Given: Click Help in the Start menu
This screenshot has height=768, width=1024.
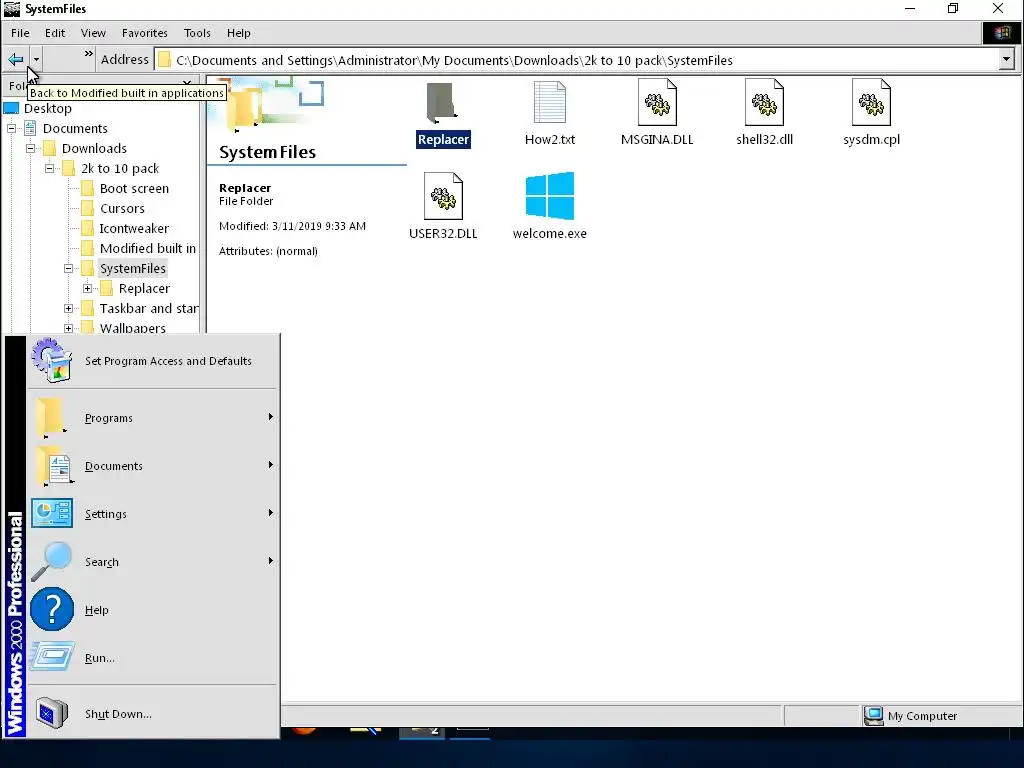Looking at the screenshot, I should (x=153, y=610).
